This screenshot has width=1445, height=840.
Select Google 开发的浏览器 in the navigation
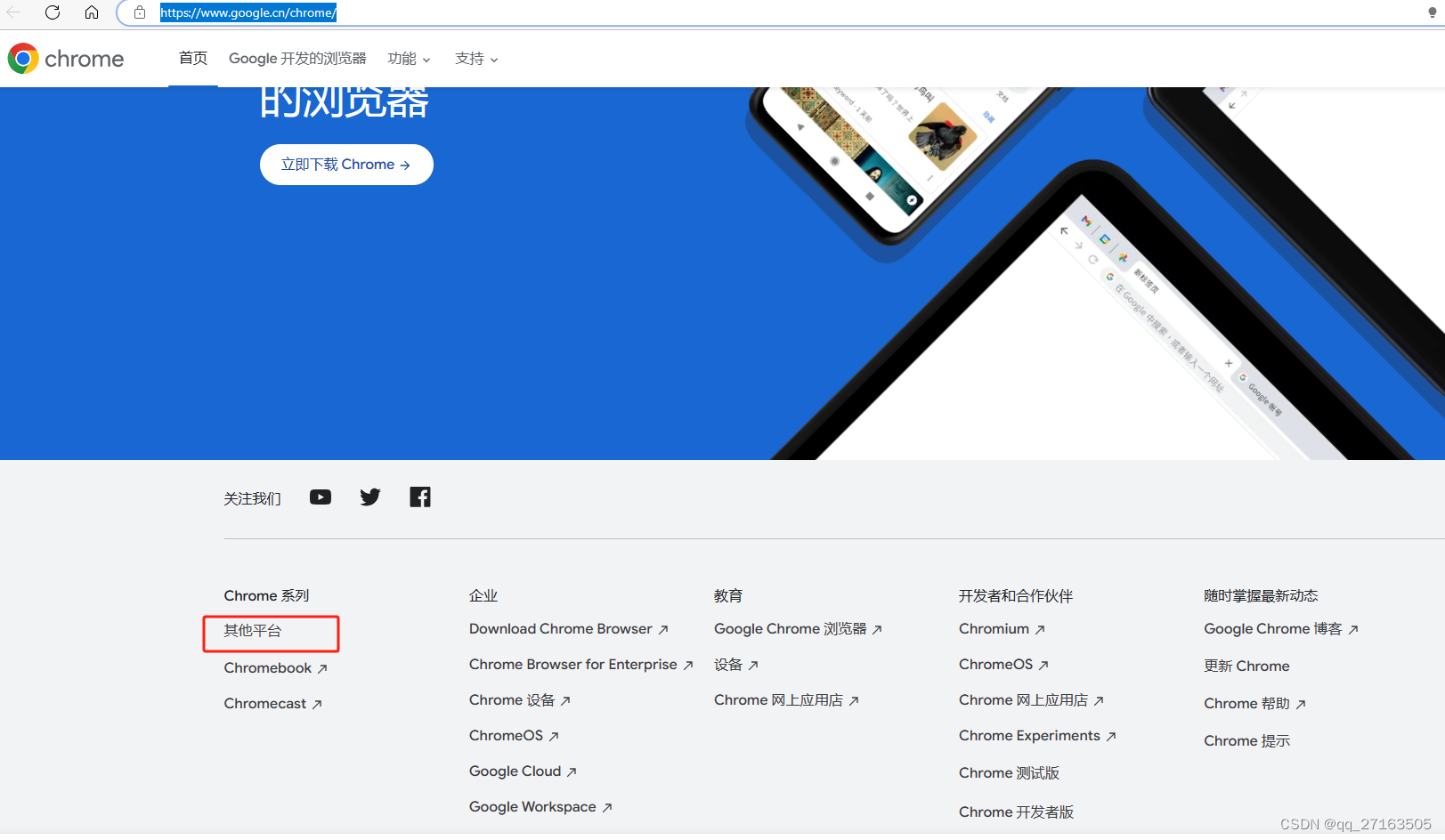click(297, 58)
